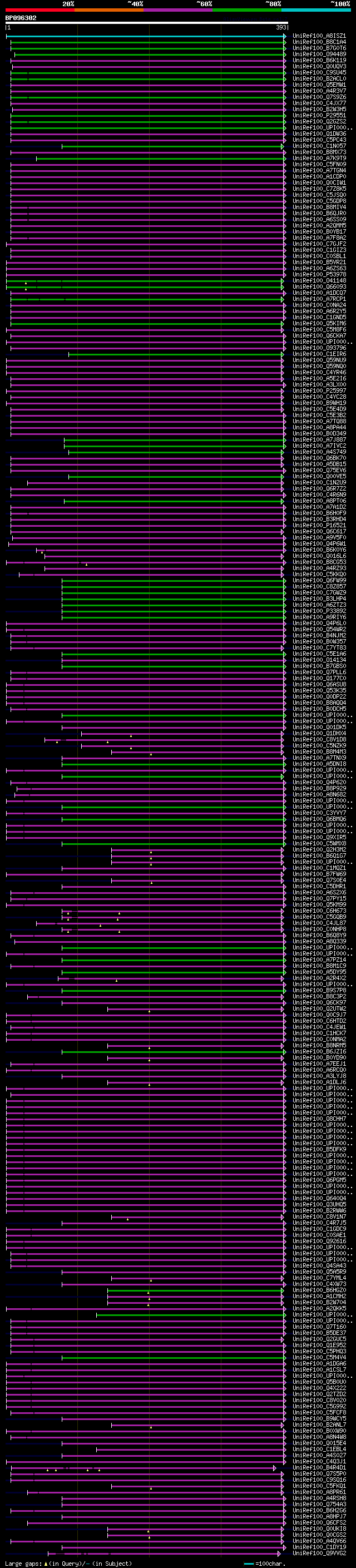This screenshot has width=356, height=1568.
Task: Select hit label UniRef100_A7K9T9
Action: pos(319,159)
